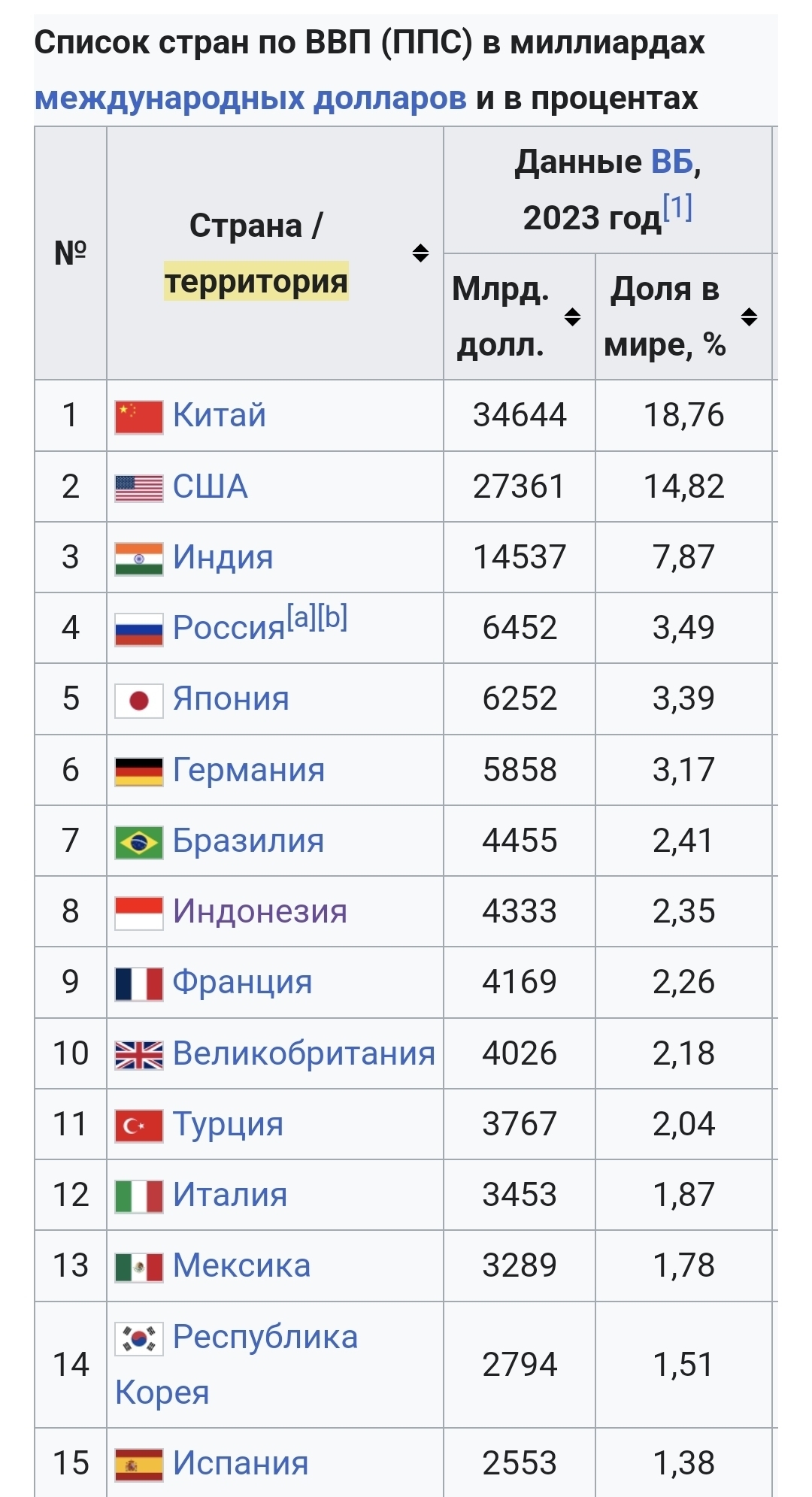The width and height of the screenshot is (812, 1497).
Task: Open the Индонезия article link
Action: pos(260,911)
